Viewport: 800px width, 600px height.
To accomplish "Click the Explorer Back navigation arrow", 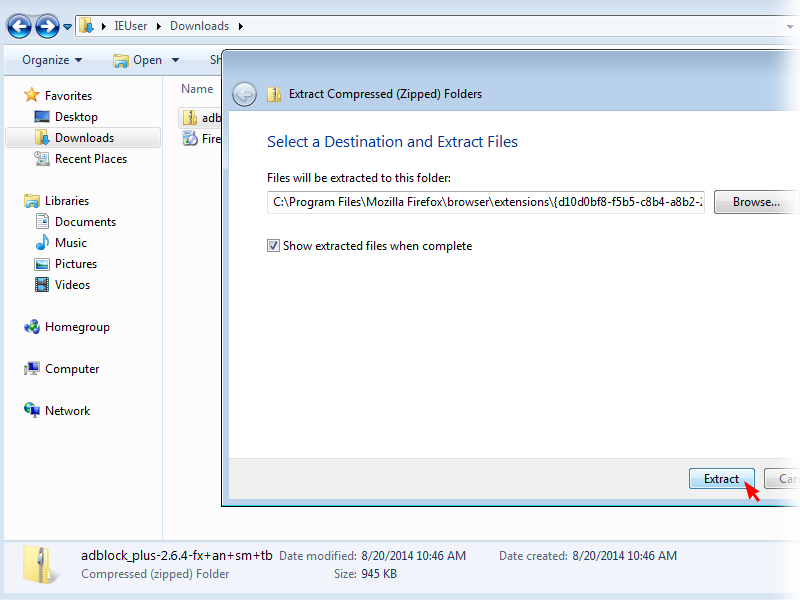I will click(x=19, y=26).
